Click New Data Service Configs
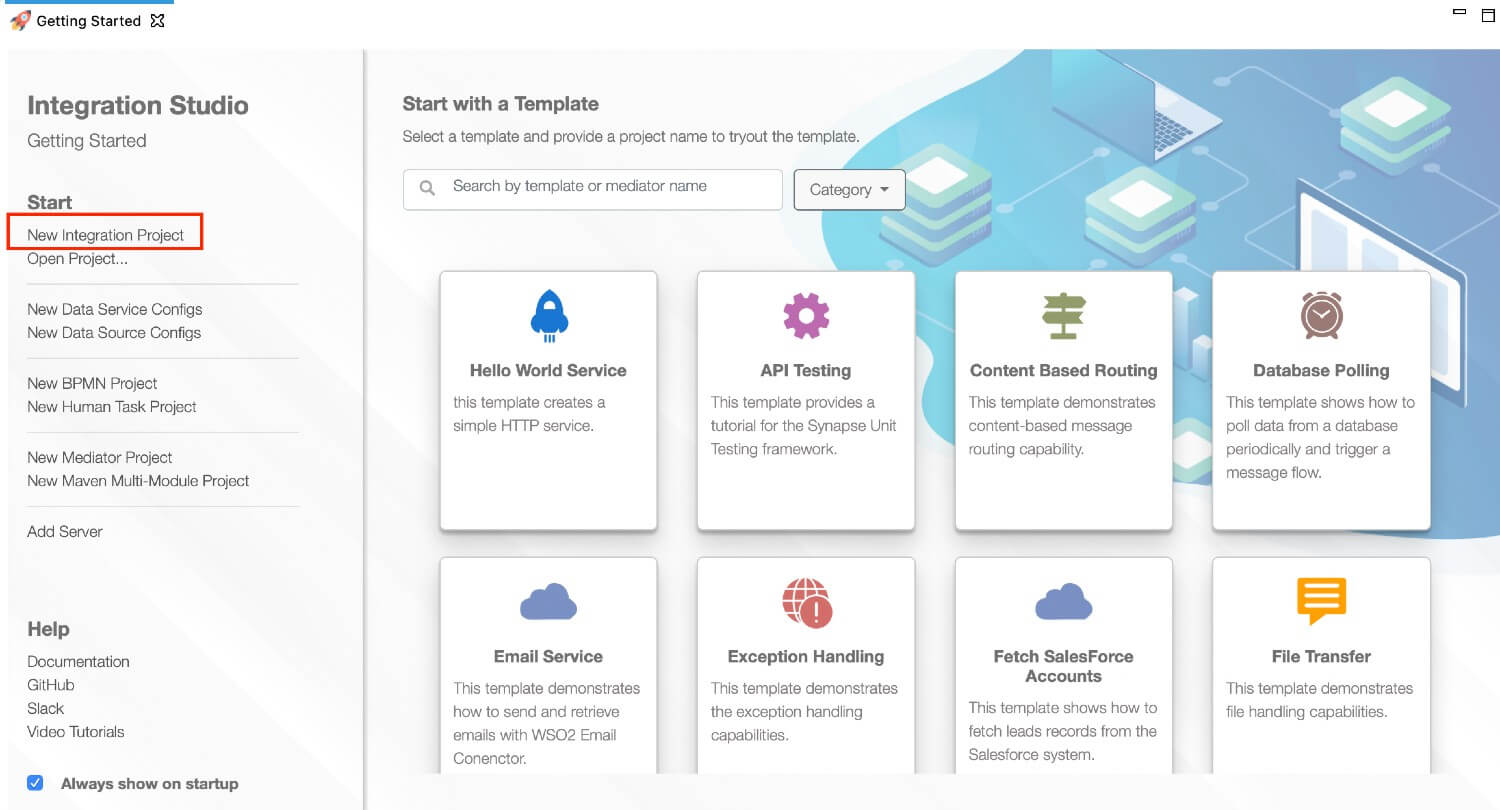The height and width of the screenshot is (810, 1500). click(x=114, y=309)
